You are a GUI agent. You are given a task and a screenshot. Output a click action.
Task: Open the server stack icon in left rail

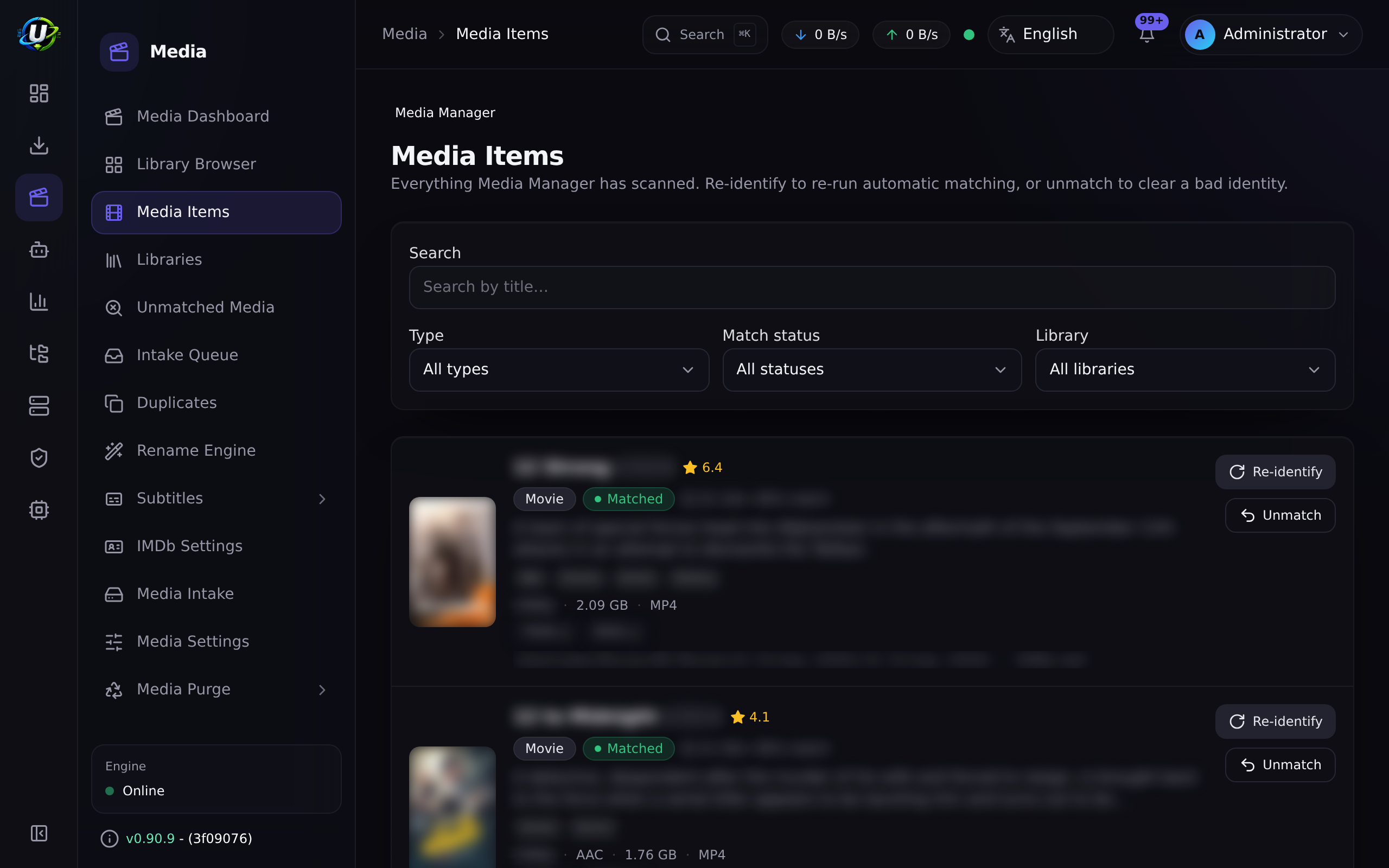[x=39, y=406]
